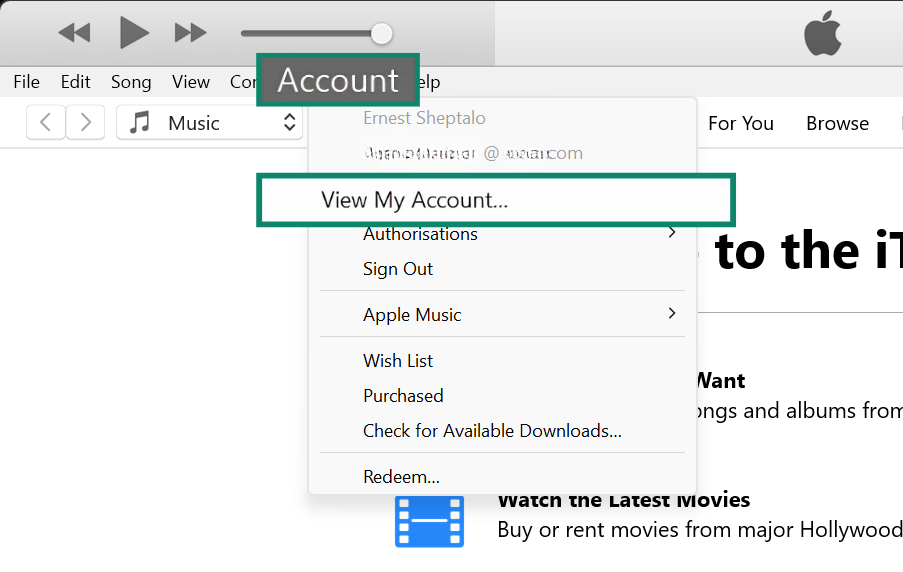Click the Apple logo icon

pos(823,34)
